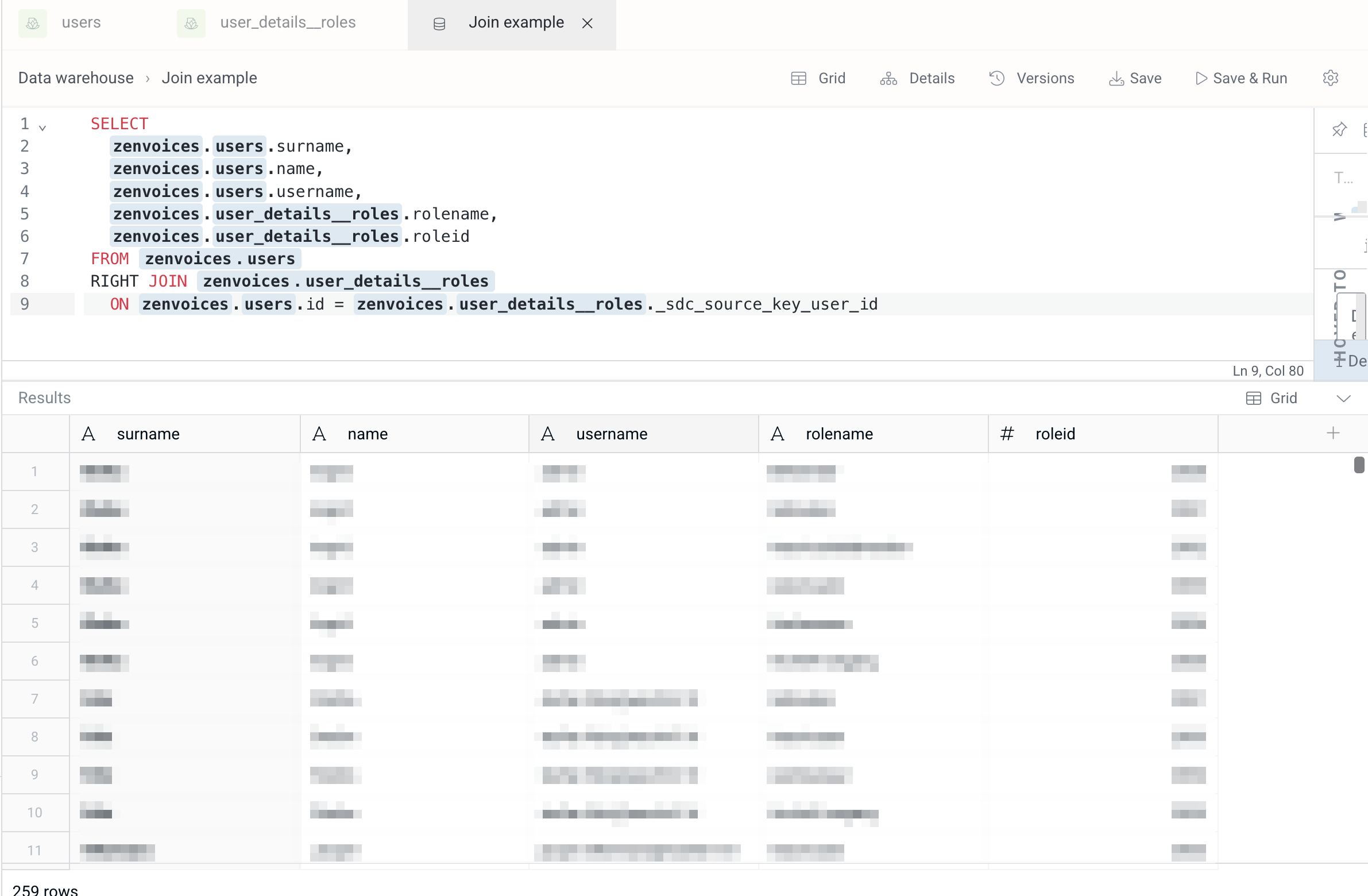Click number type icon on roleid column
The height and width of the screenshot is (896, 1368).
(x=1007, y=434)
